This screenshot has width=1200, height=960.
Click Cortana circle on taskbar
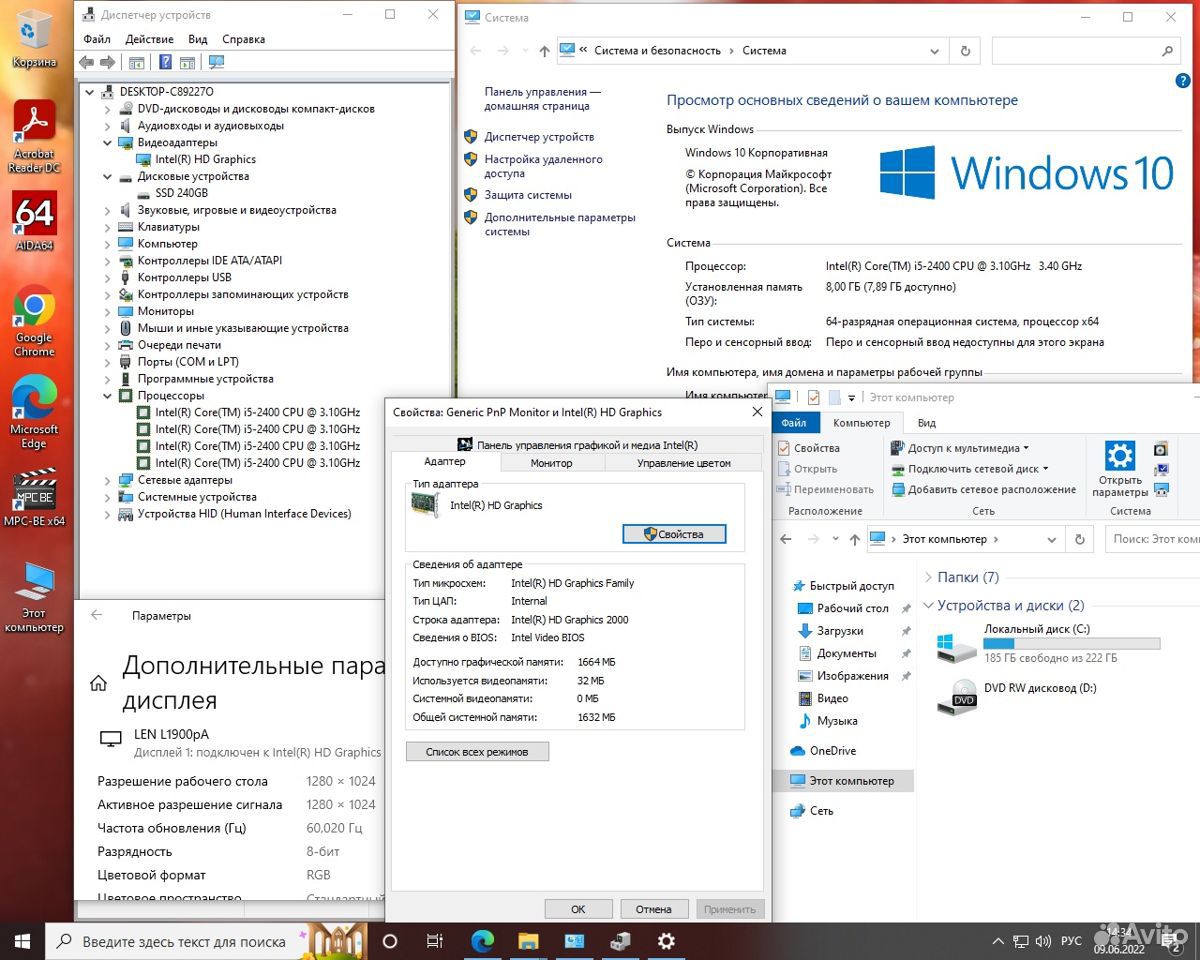point(390,941)
